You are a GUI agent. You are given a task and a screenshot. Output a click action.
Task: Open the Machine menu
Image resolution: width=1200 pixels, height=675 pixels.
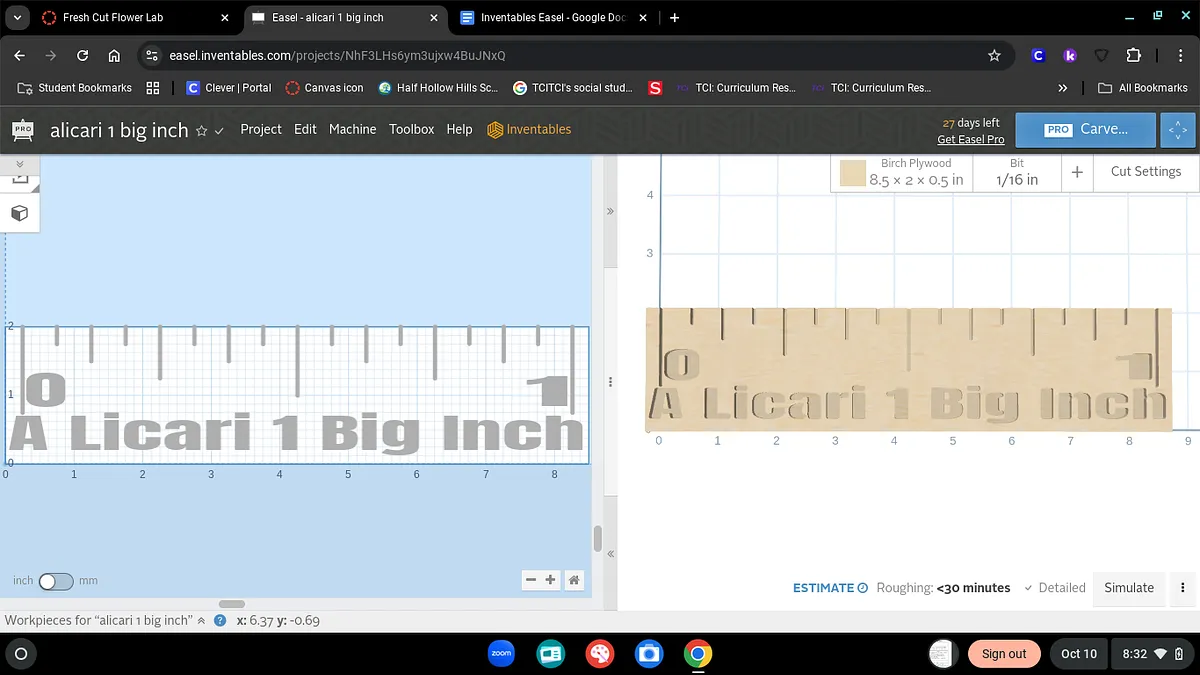click(352, 129)
